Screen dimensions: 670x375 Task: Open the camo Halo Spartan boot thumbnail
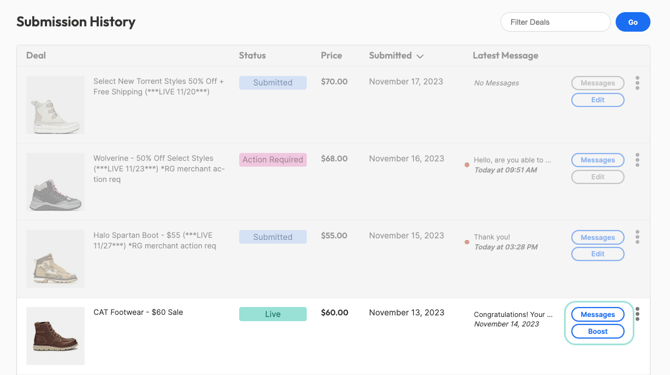(x=55, y=259)
